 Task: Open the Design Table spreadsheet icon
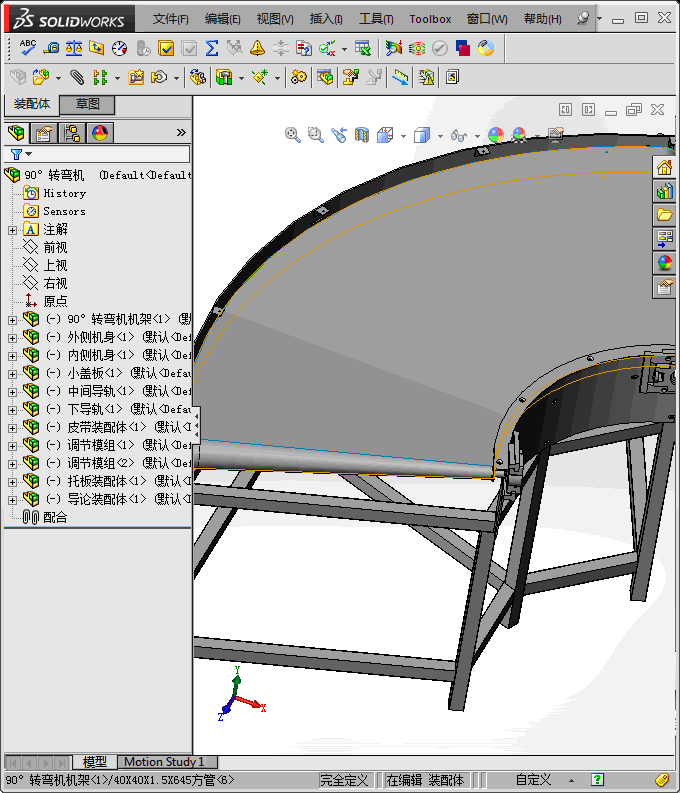point(362,48)
